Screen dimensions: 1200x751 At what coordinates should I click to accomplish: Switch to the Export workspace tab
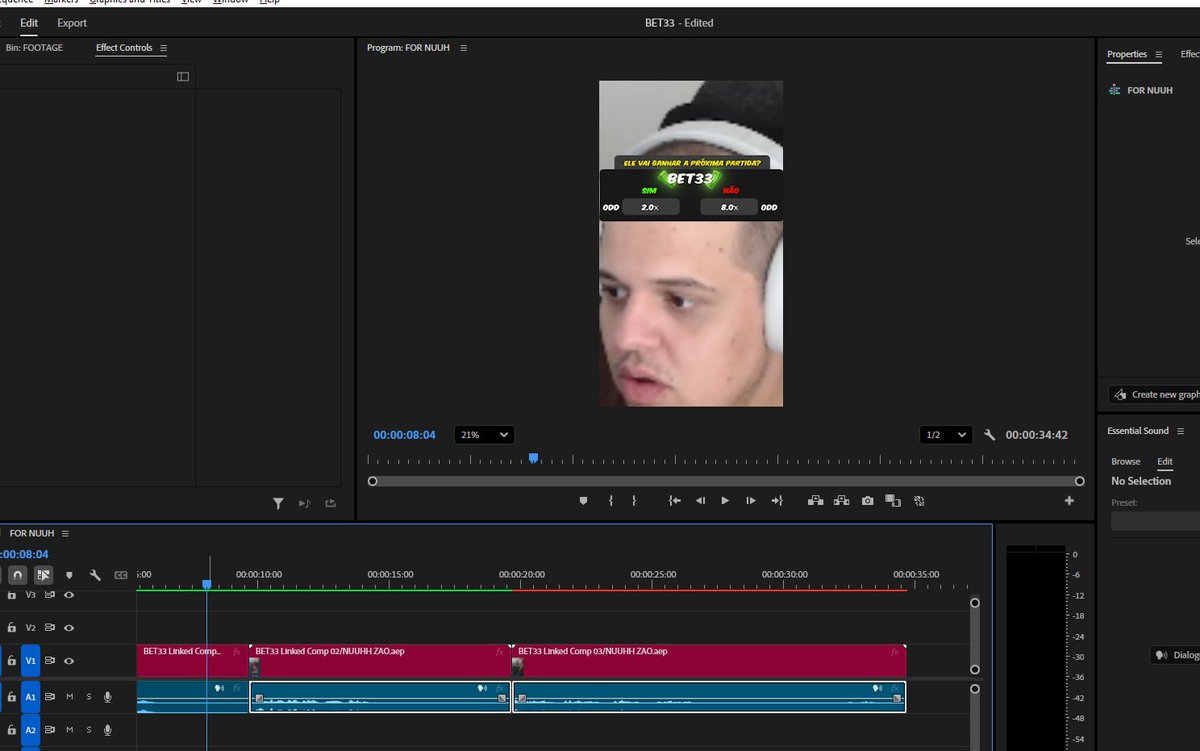tap(72, 22)
